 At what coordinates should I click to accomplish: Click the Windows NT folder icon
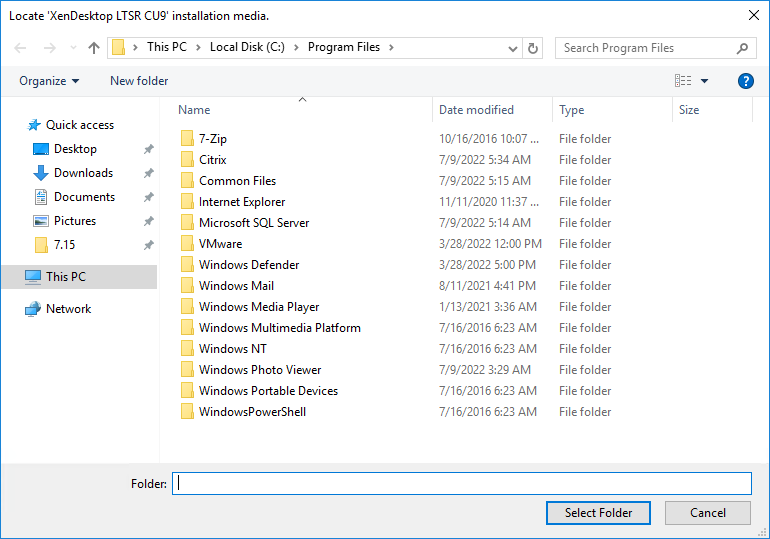coord(187,349)
